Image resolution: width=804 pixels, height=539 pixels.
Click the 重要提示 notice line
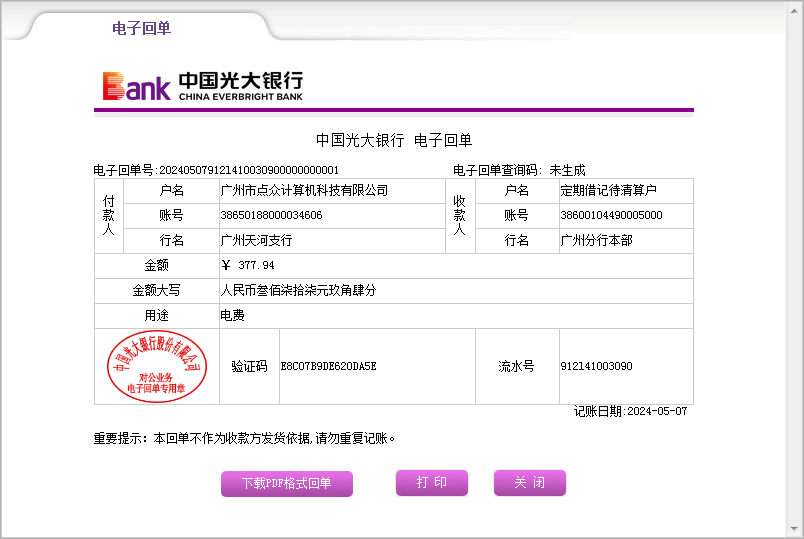[x=245, y=438]
